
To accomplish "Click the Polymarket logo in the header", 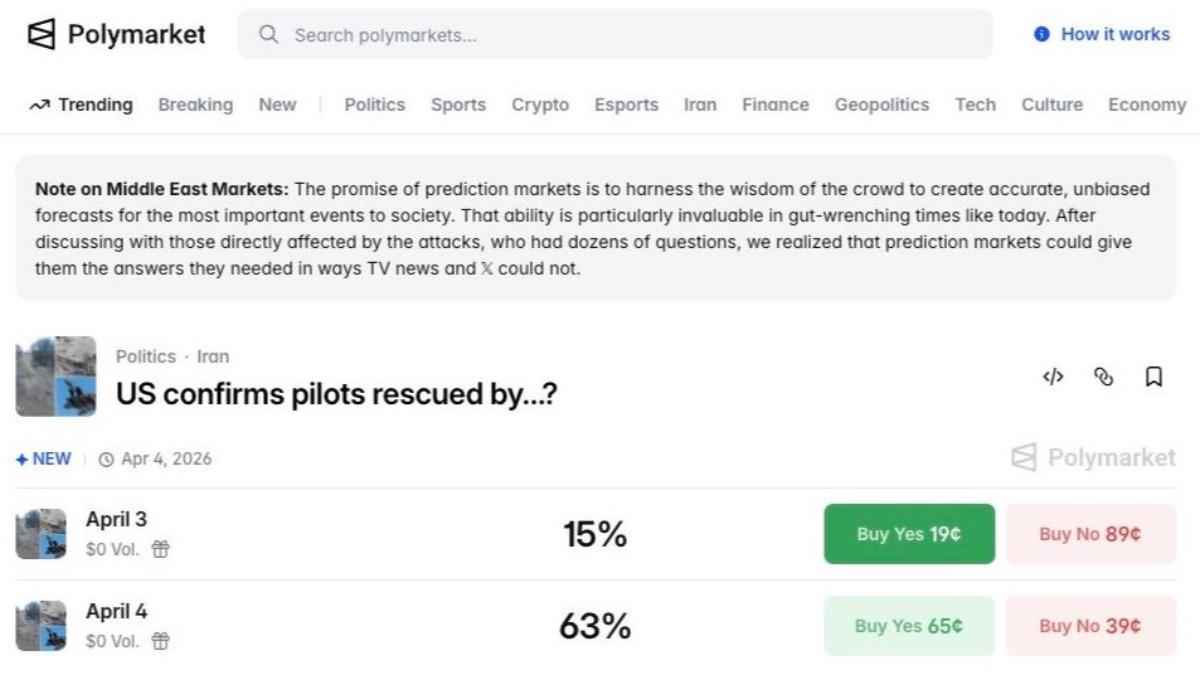I will coord(115,33).
